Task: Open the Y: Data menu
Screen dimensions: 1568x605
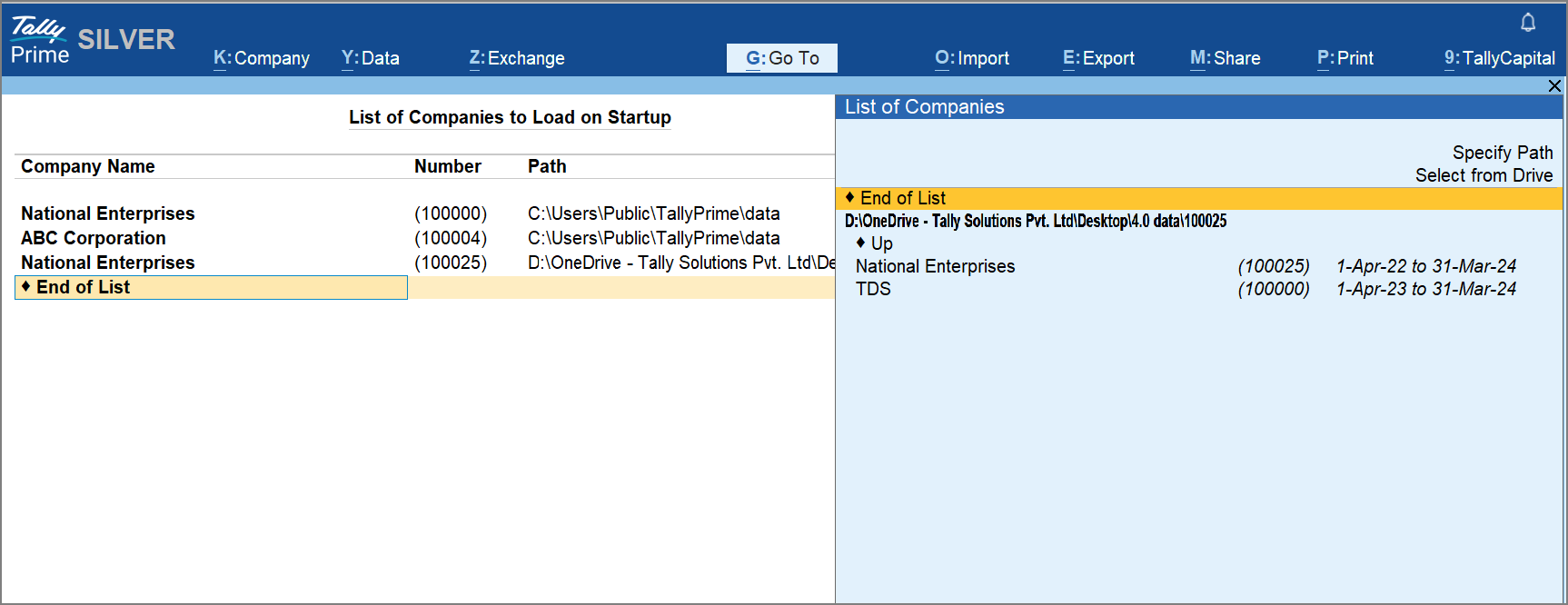Action: pyautogui.click(x=371, y=58)
